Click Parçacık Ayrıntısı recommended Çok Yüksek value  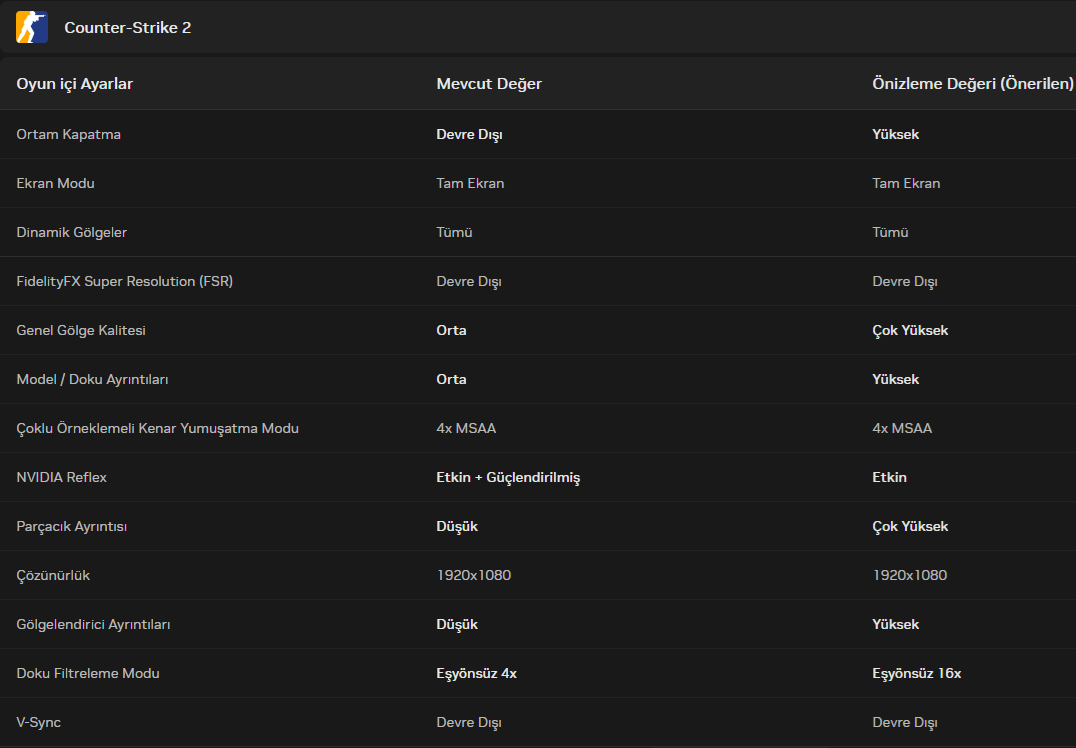[x=910, y=526]
